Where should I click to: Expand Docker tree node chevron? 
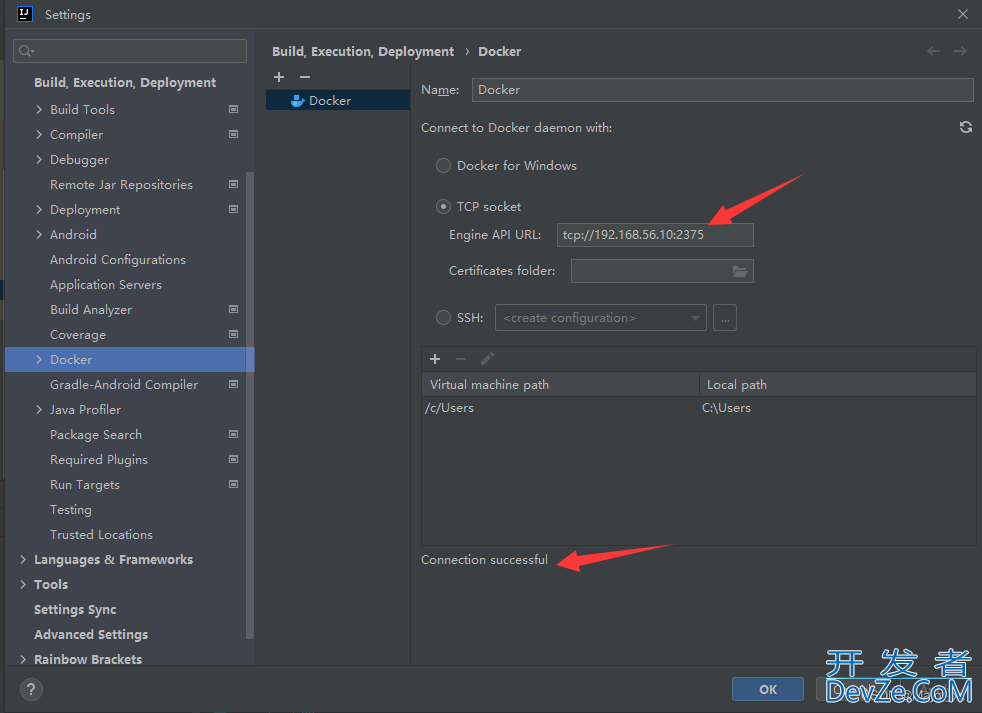coord(39,359)
